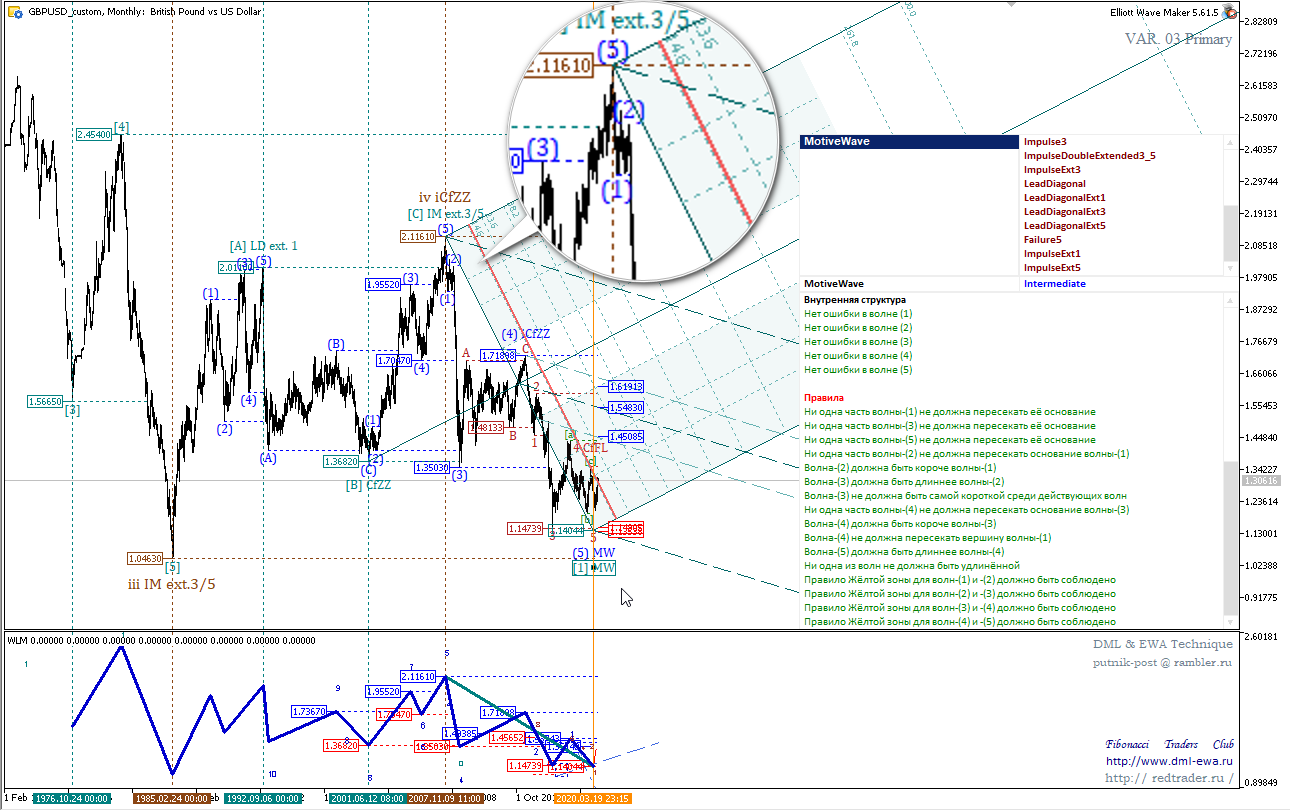Select Impulse3 in the wave type list
This screenshot has width=1290, height=810.
[x=1045, y=142]
